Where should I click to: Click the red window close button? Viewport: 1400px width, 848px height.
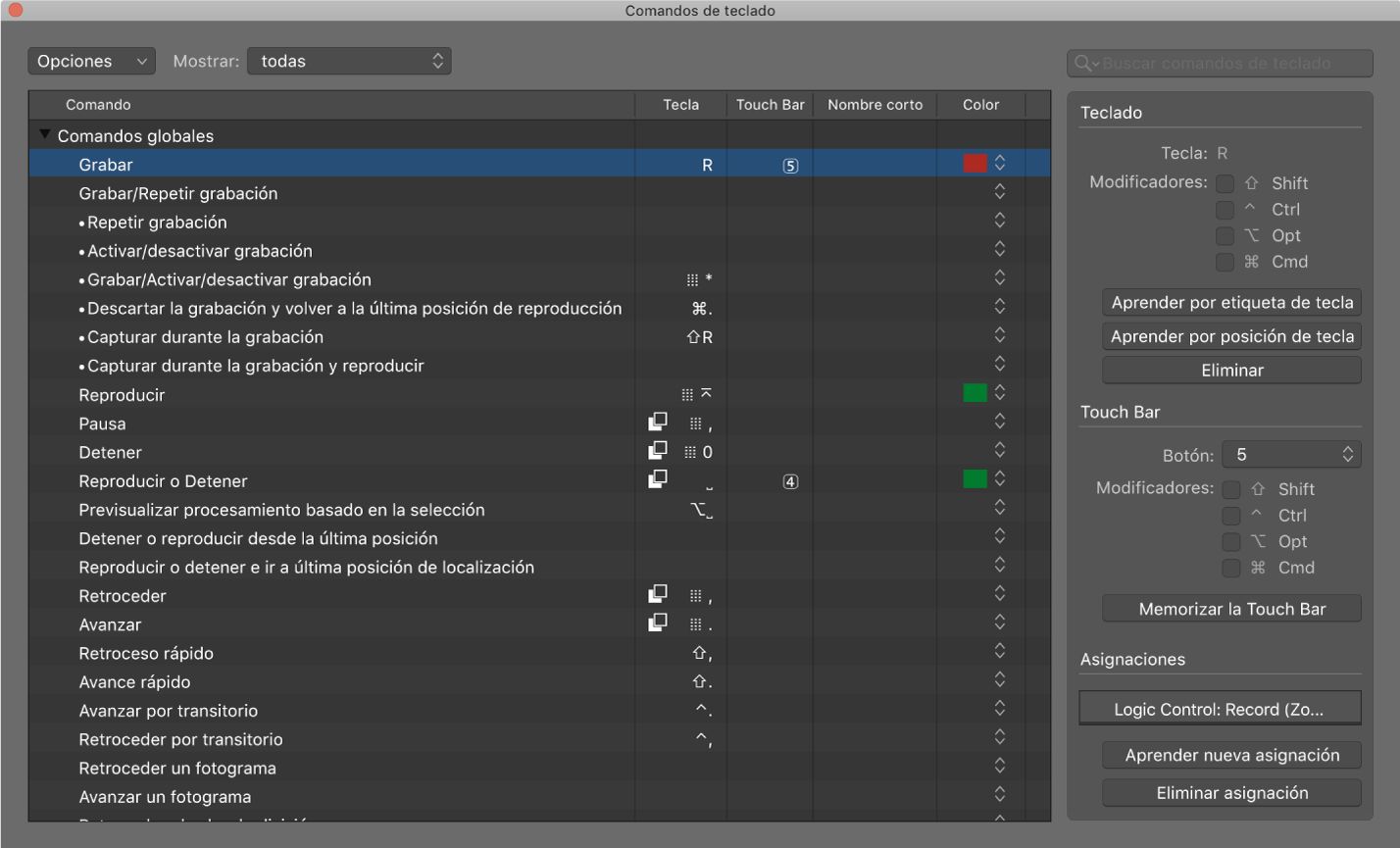coord(15,11)
